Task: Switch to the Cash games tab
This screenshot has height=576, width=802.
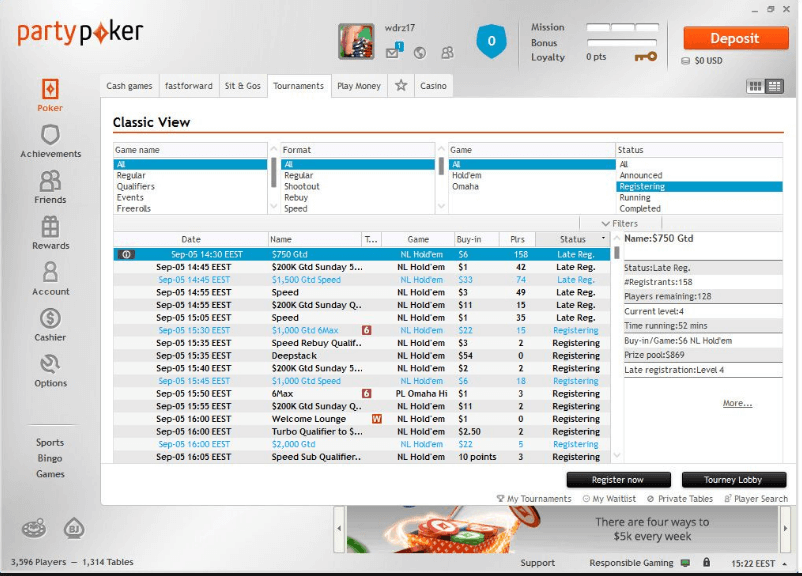Action: click(x=130, y=86)
